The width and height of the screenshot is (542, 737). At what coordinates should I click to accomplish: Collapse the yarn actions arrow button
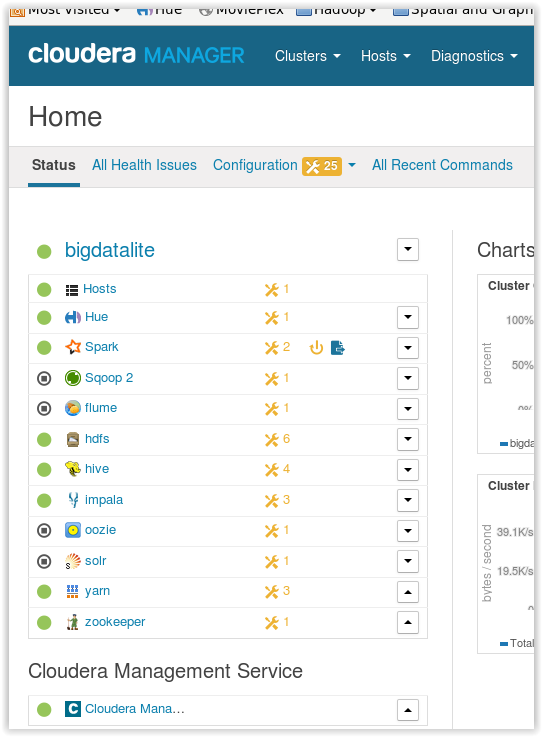408,592
